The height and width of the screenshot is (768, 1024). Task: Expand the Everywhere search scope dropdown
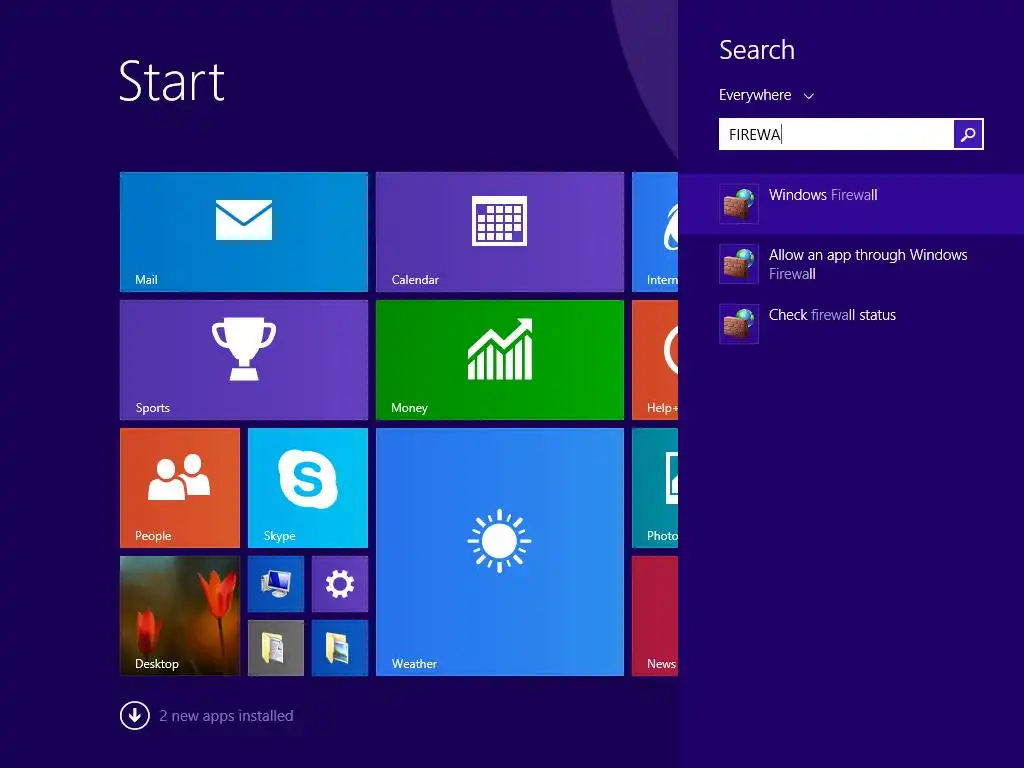767,95
